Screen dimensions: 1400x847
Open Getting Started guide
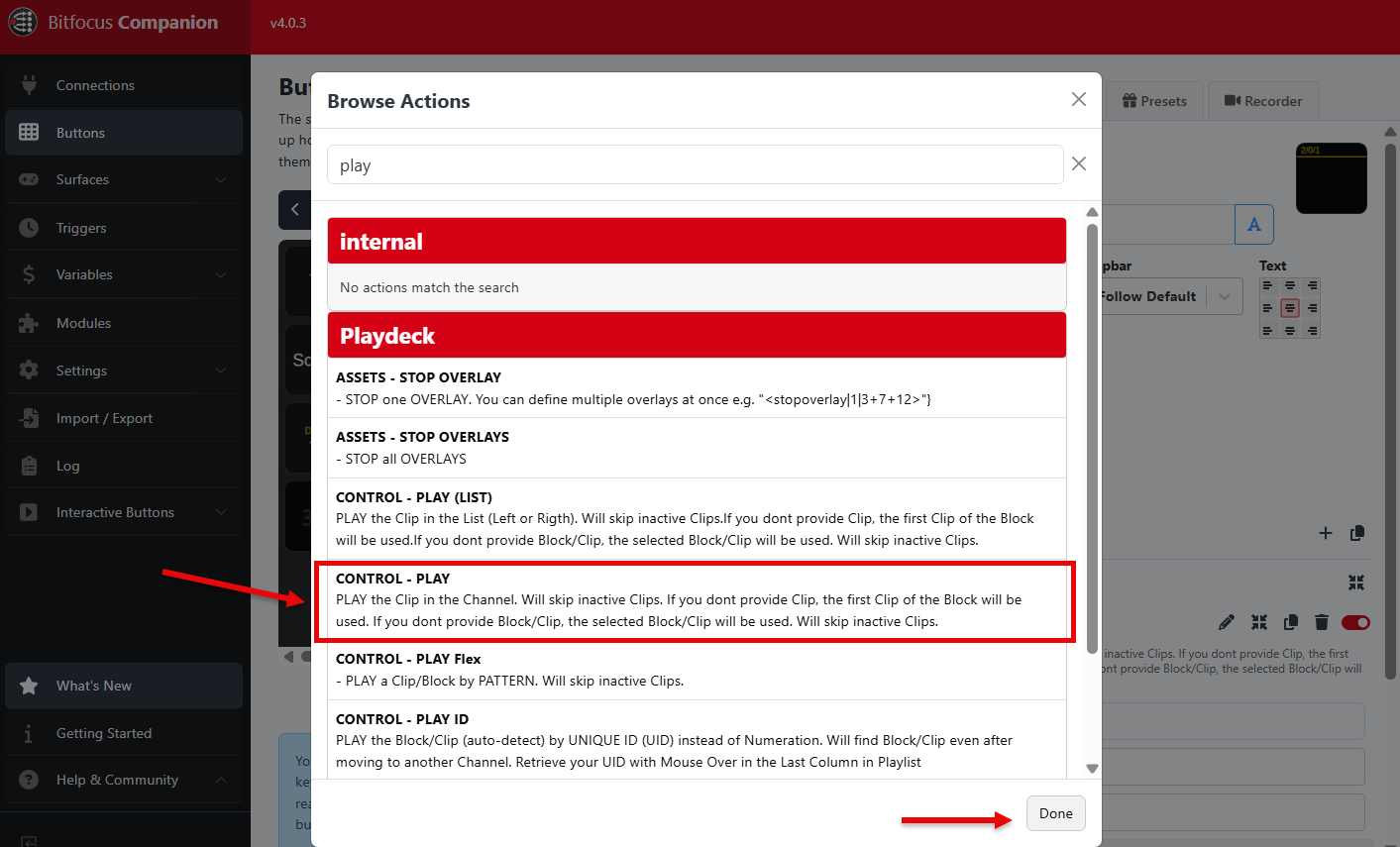[124, 733]
